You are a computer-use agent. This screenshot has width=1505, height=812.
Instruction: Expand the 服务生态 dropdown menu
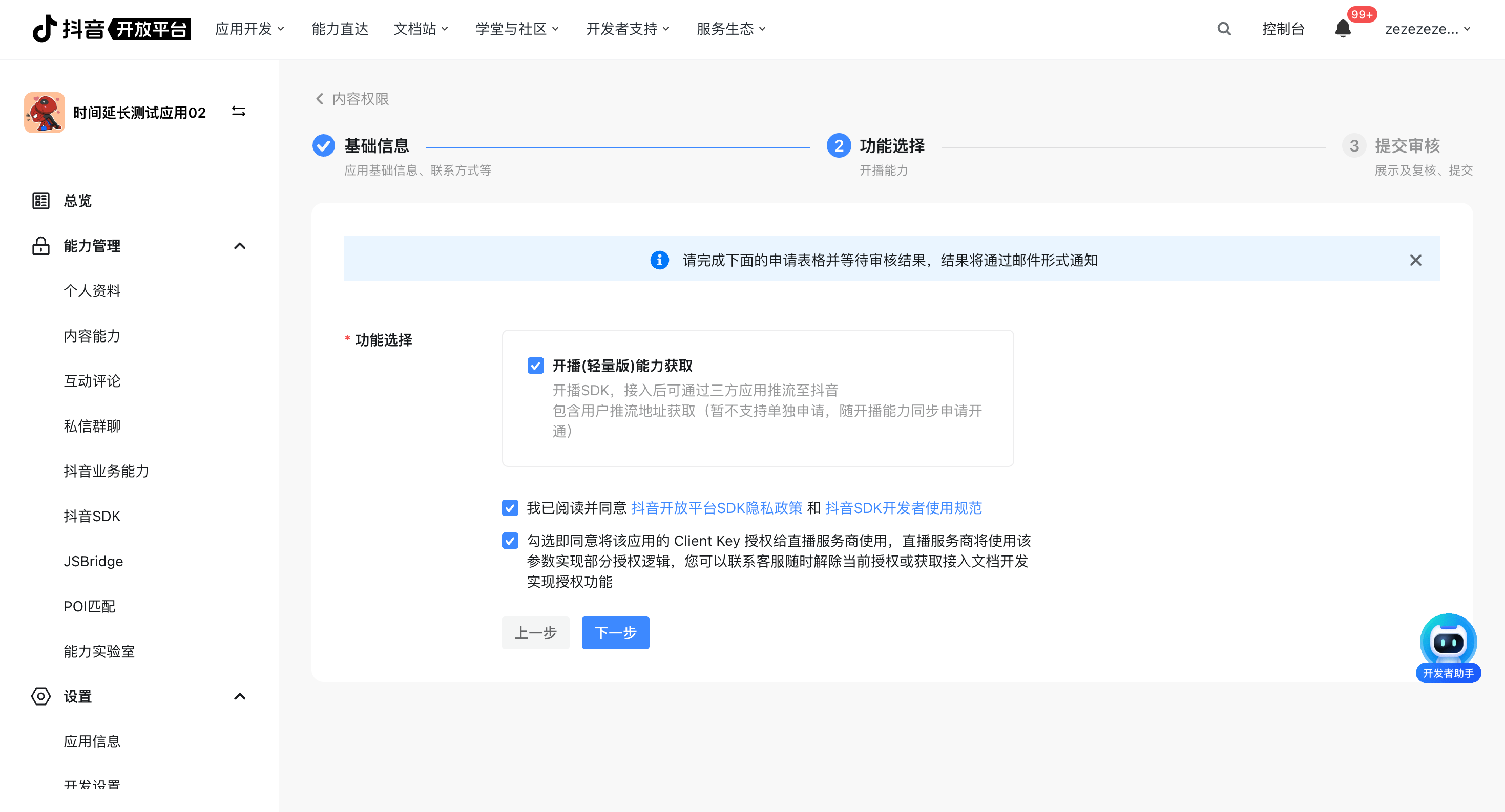(x=731, y=29)
